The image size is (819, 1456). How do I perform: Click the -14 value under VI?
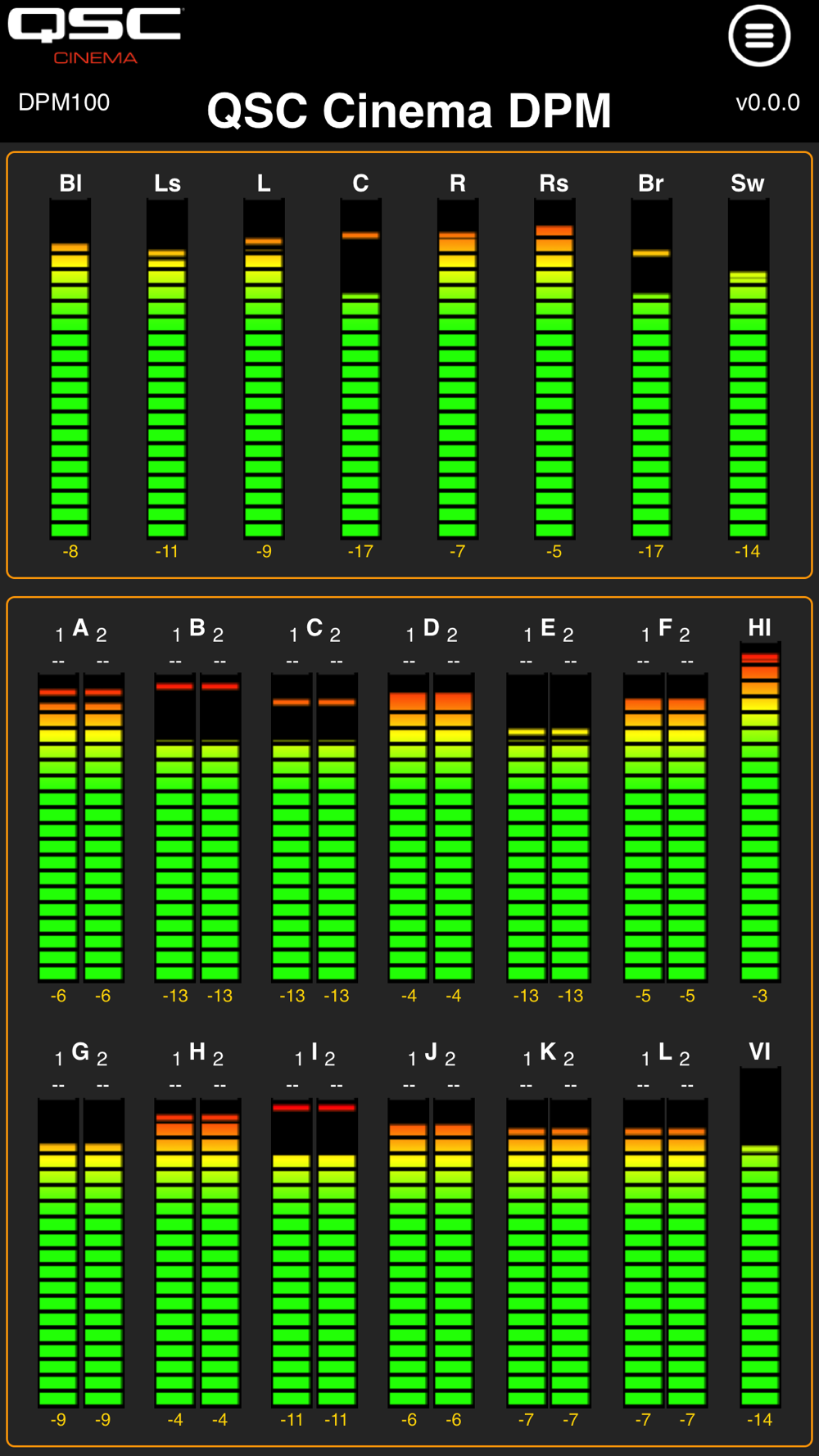click(x=760, y=1420)
